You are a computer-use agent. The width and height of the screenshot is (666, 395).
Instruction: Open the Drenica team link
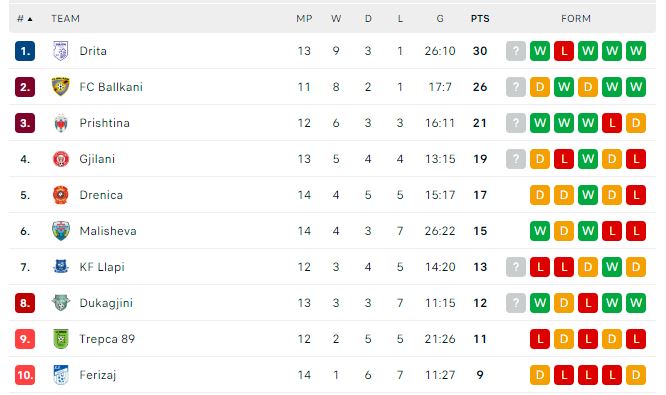coord(101,195)
